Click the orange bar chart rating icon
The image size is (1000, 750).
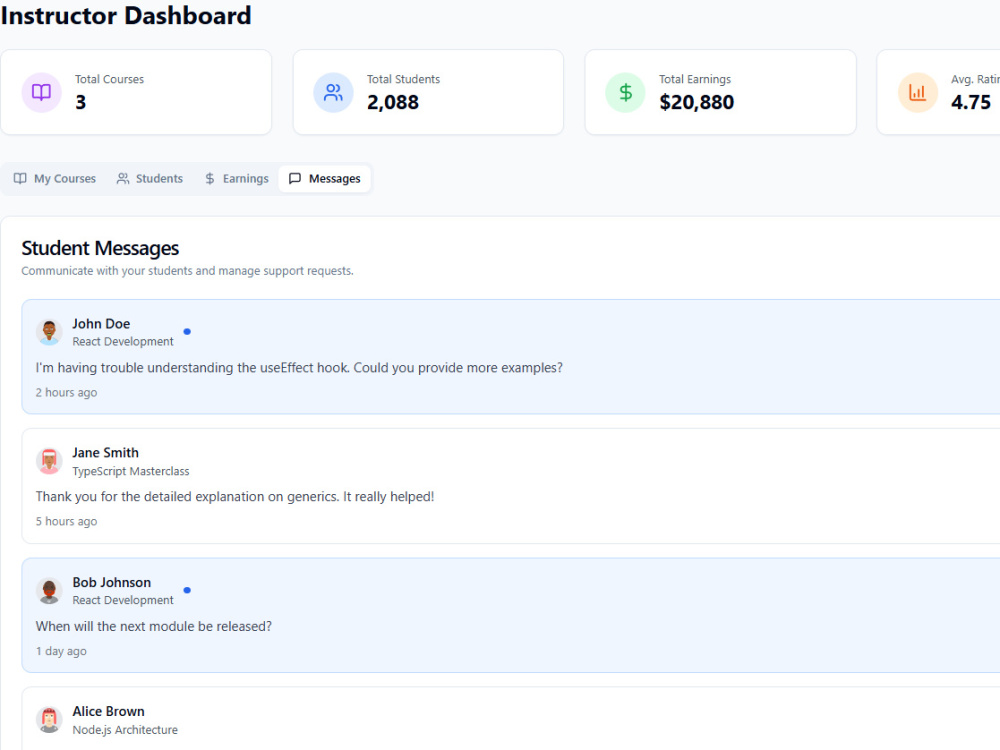(917, 92)
